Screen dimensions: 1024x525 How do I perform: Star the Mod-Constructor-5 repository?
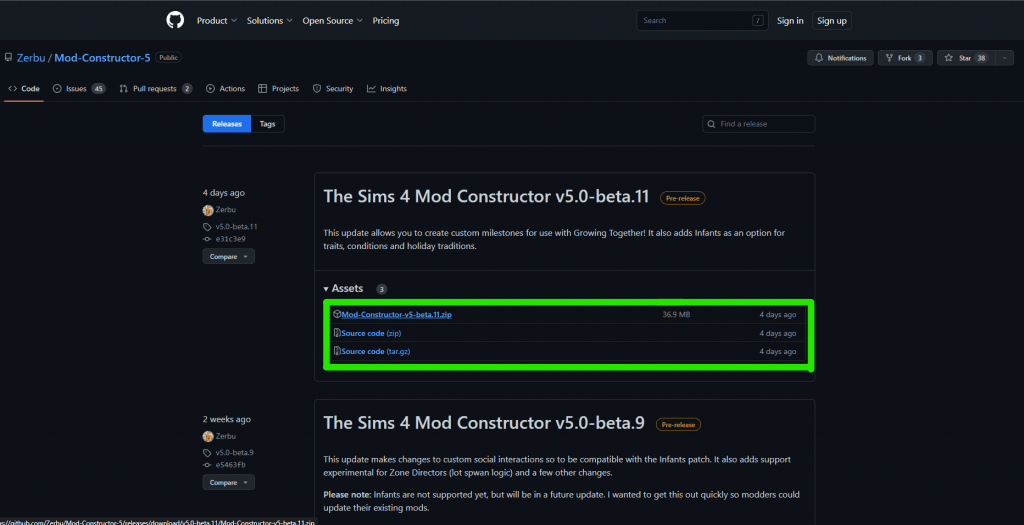965,58
